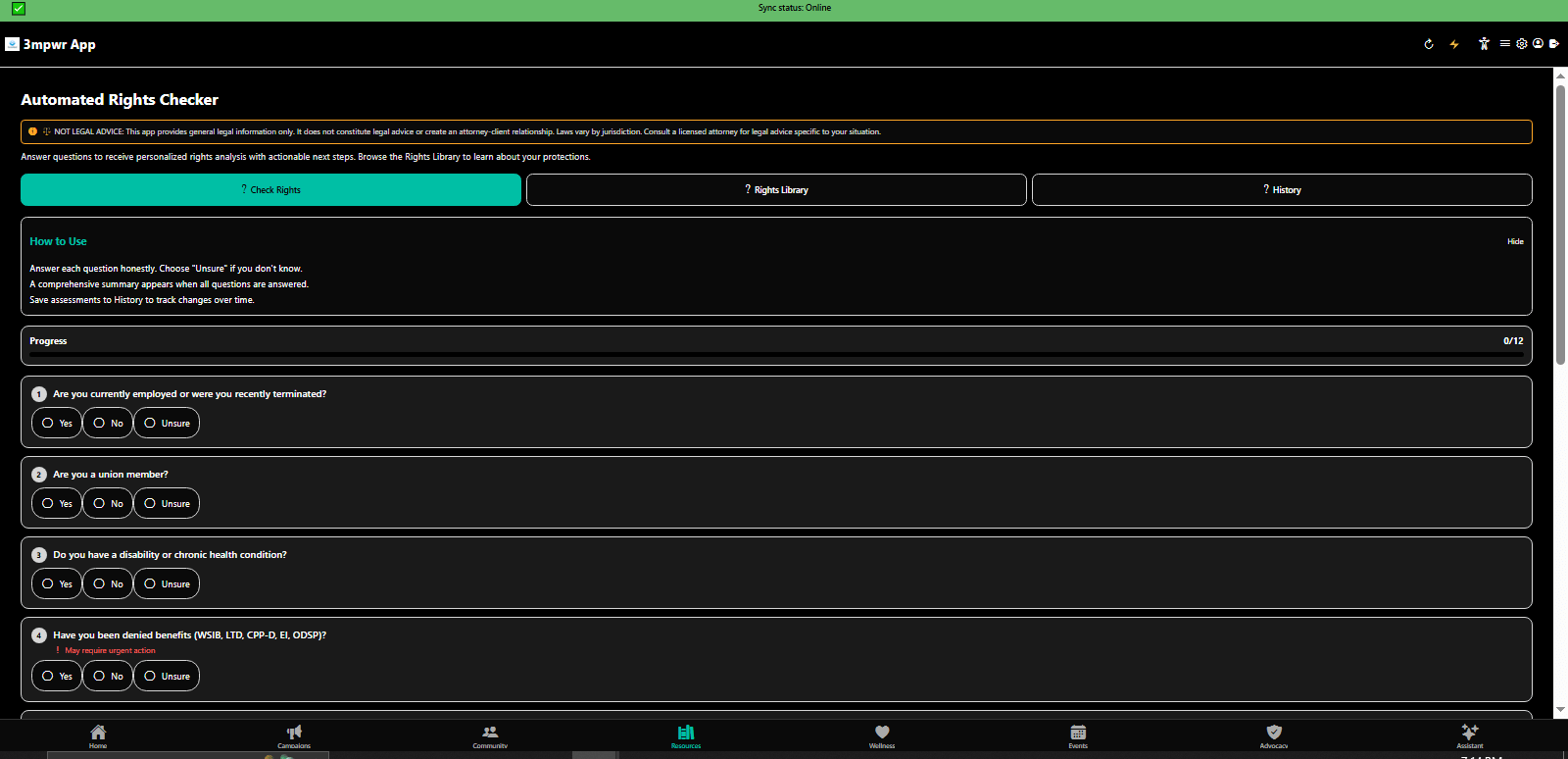
Task: Click question 1 number badge
Action: (39, 394)
